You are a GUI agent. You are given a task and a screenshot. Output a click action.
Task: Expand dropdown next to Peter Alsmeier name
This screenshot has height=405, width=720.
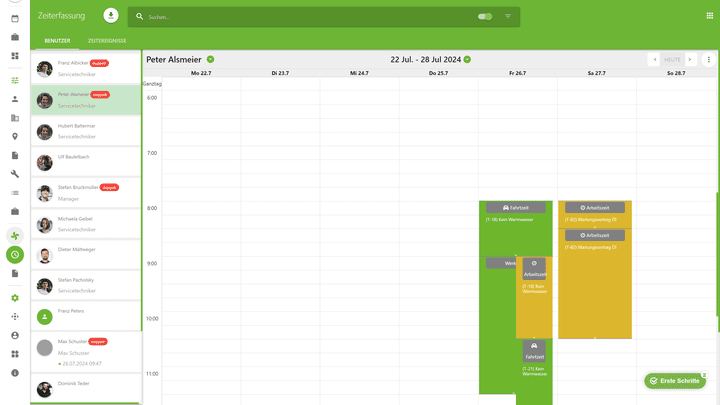point(210,60)
